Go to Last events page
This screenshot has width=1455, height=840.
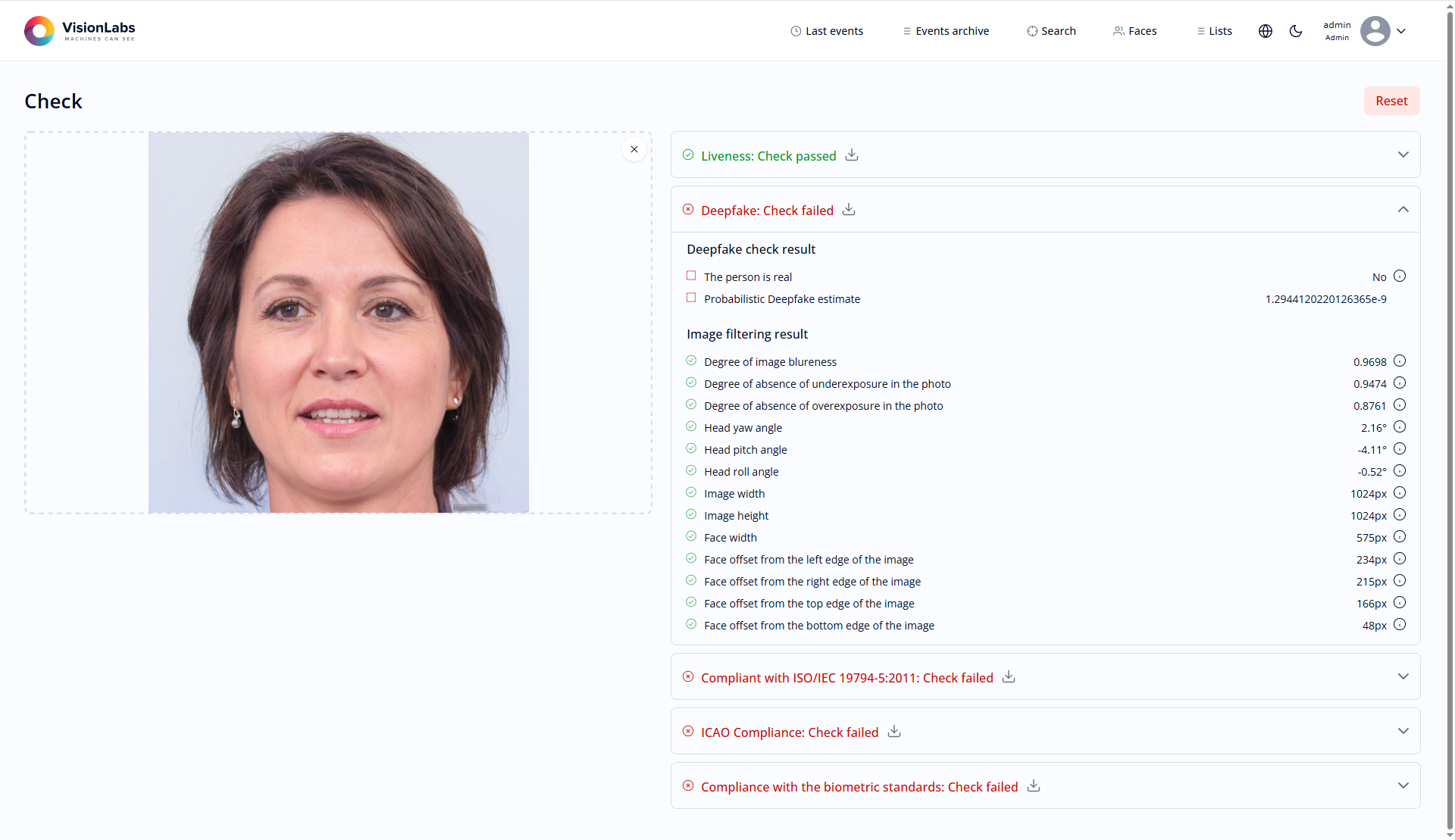coord(827,31)
